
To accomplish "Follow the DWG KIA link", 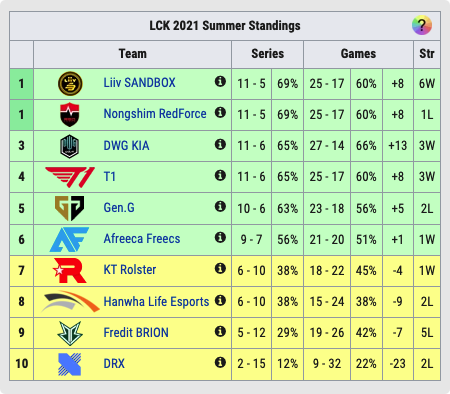I will coord(126,146).
